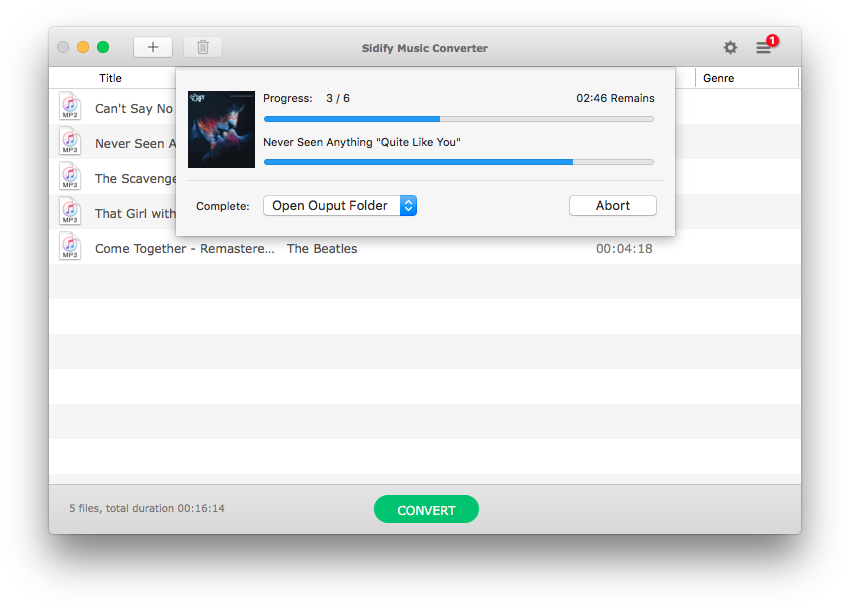Open the menu icon with notification badge
The height and width of the screenshot is (608, 849).
[x=765, y=47]
